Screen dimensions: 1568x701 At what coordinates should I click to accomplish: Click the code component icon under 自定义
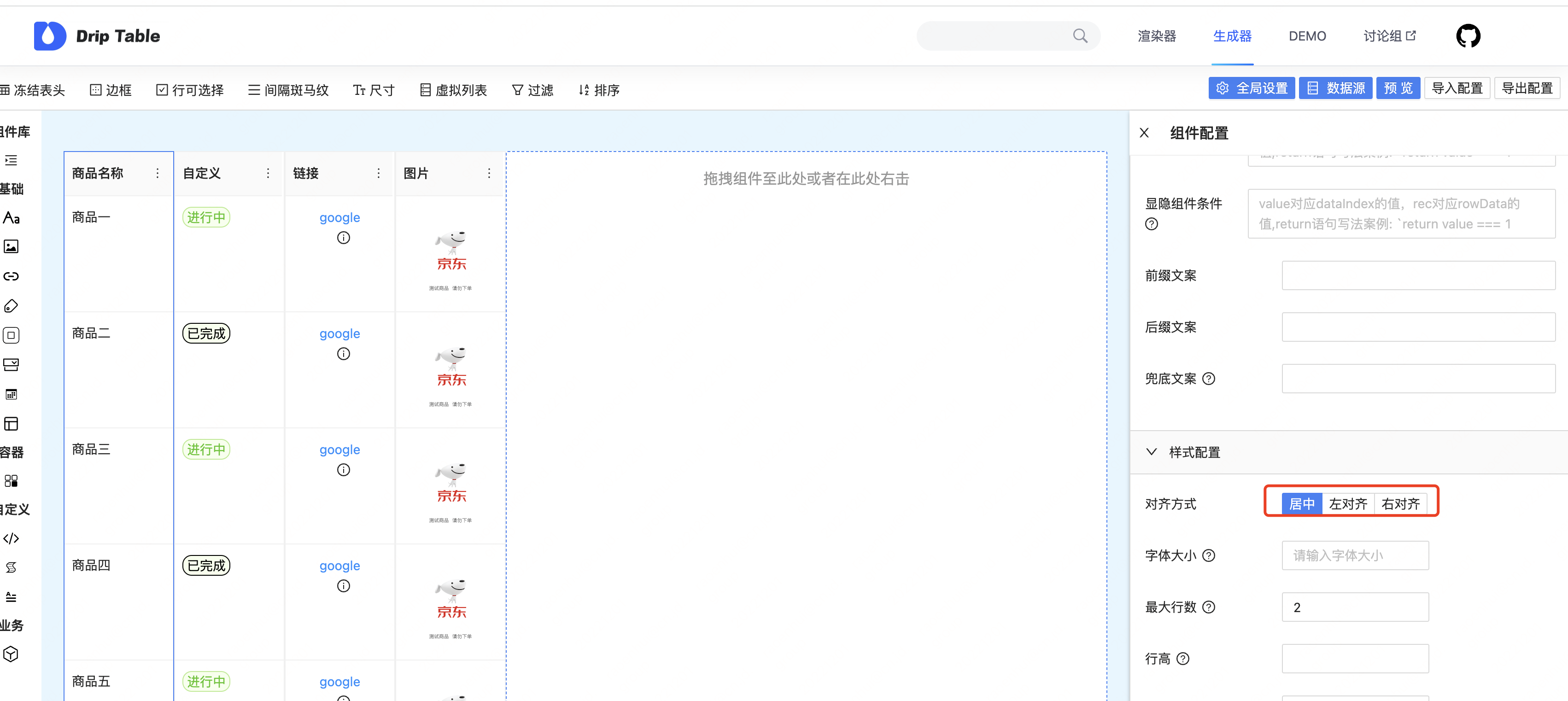pyautogui.click(x=11, y=538)
